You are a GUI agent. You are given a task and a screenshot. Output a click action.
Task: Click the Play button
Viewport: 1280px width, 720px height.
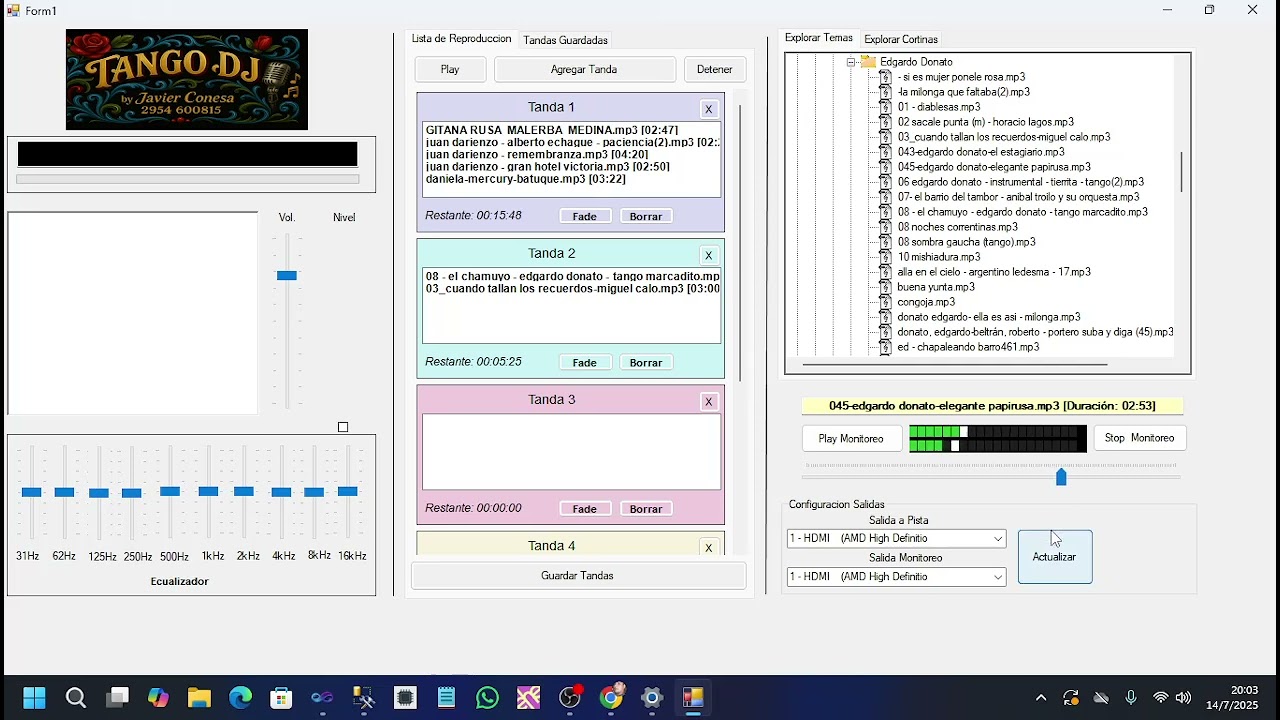click(450, 69)
